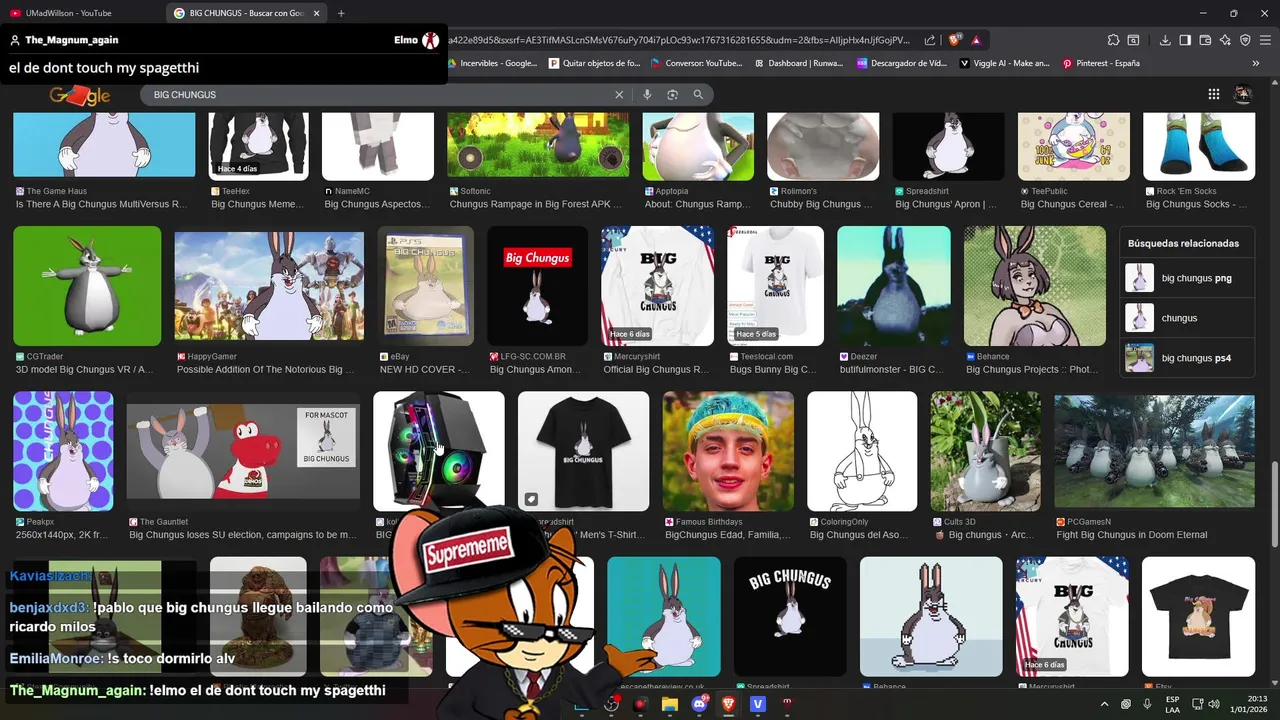This screenshot has width=1280, height=720.
Task: Open Behance anime bunny girl image
Action: coord(1035,286)
